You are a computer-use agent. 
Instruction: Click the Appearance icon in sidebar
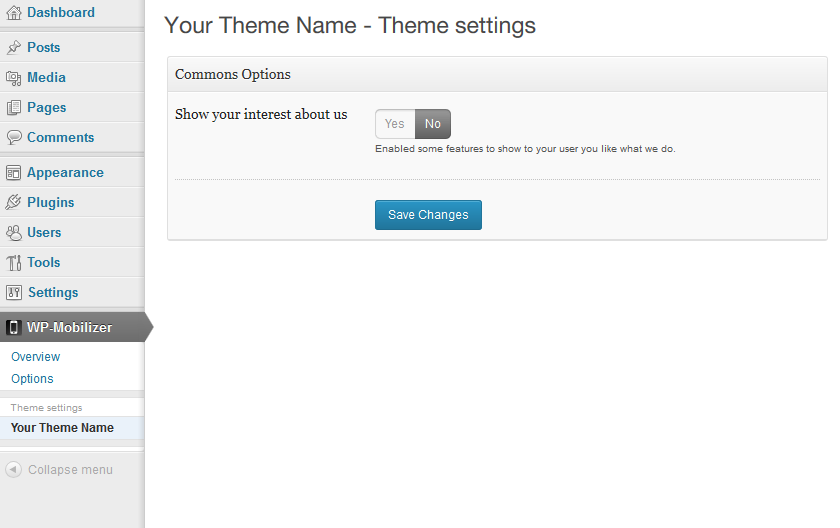[x=13, y=172]
